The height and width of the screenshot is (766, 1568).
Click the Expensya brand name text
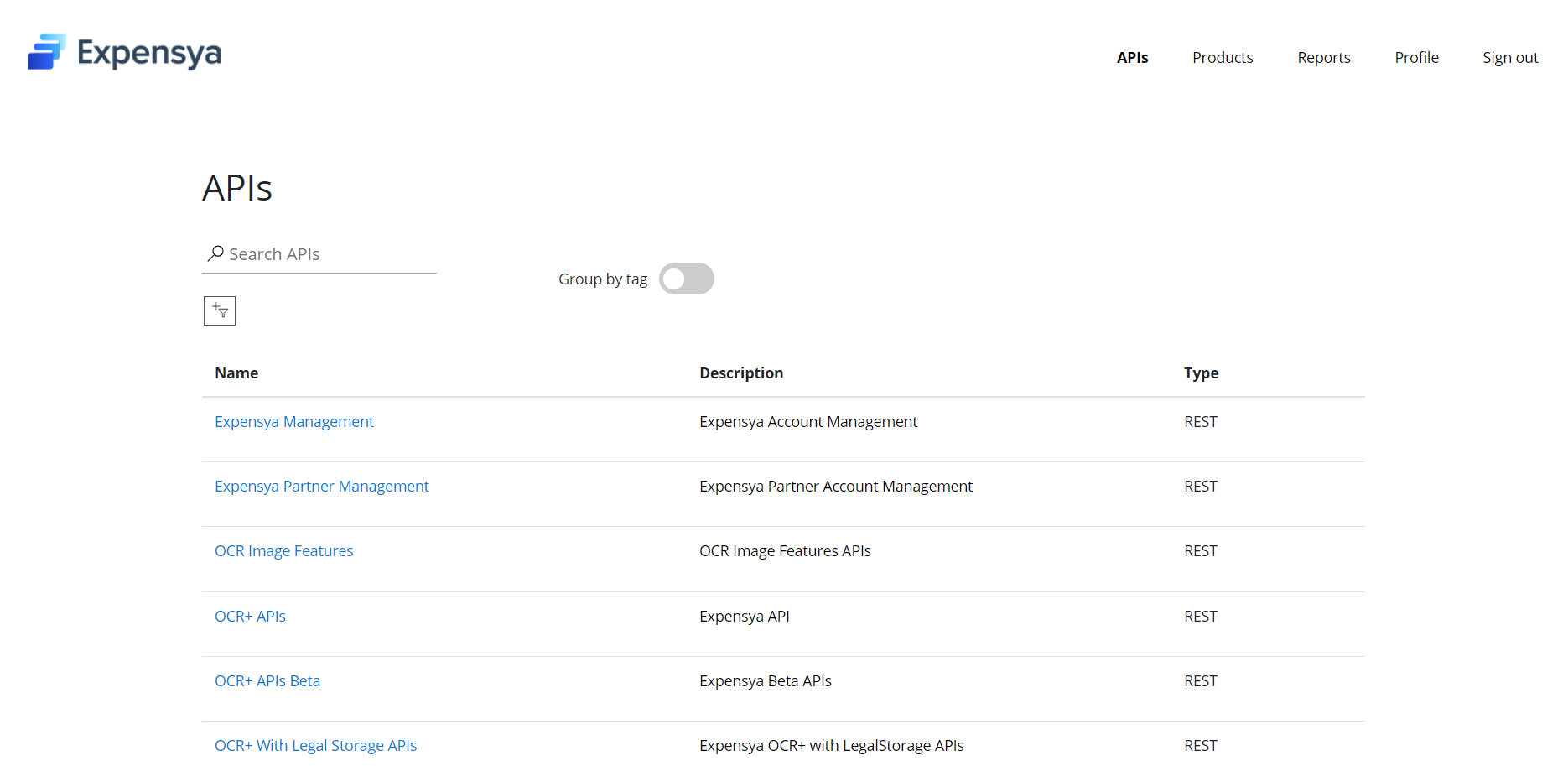click(149, 53)
